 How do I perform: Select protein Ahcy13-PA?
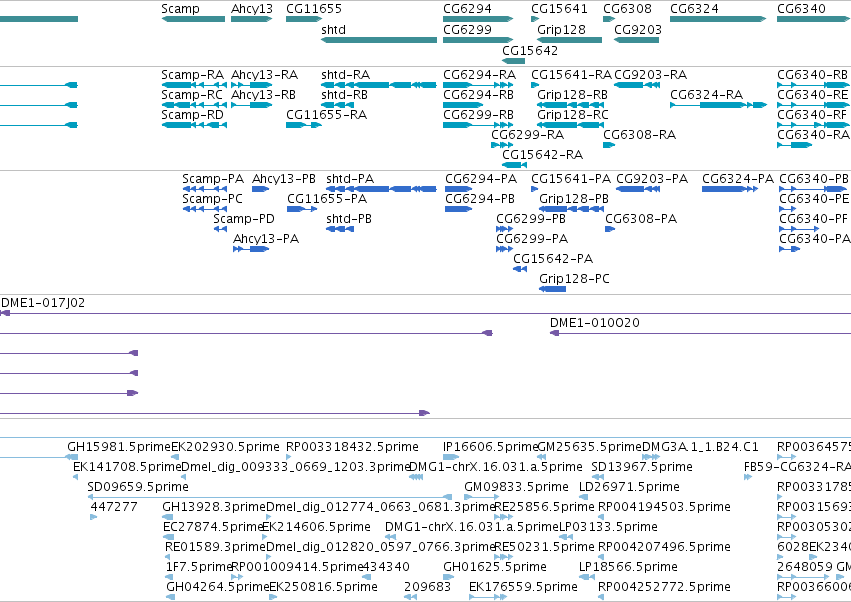click(x=266, y=239)
